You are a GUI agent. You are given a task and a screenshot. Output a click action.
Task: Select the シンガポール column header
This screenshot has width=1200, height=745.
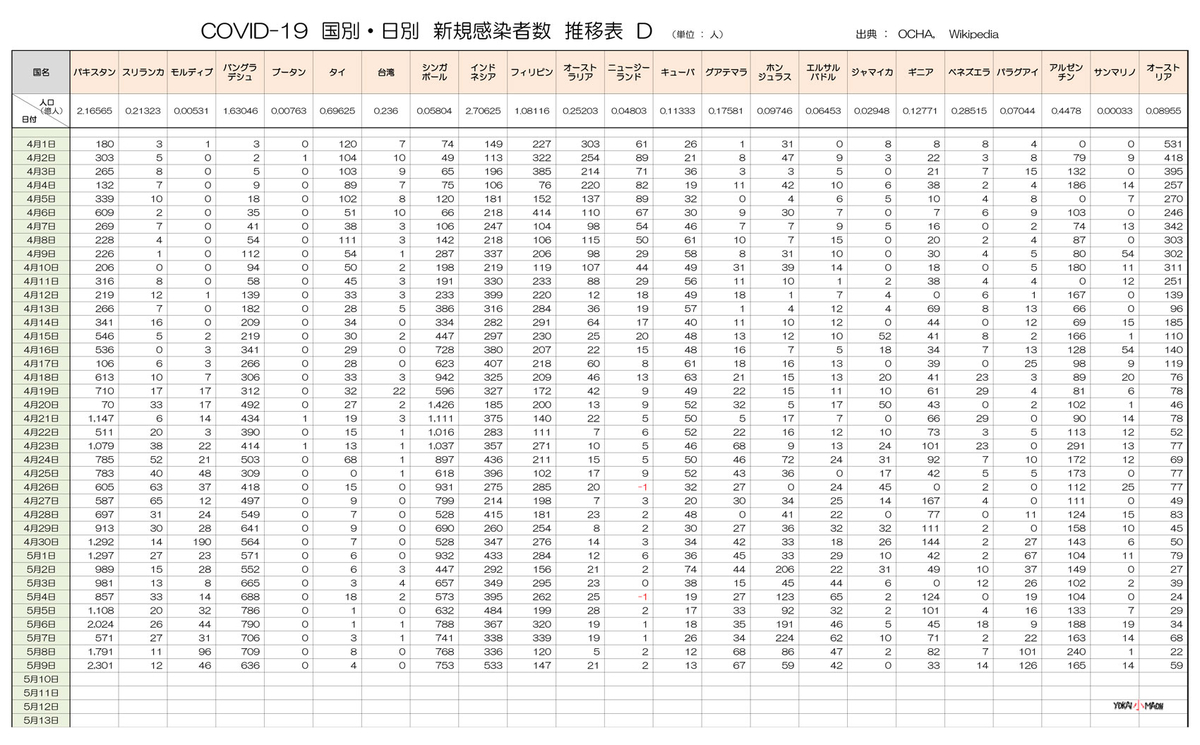click(434, 73)
